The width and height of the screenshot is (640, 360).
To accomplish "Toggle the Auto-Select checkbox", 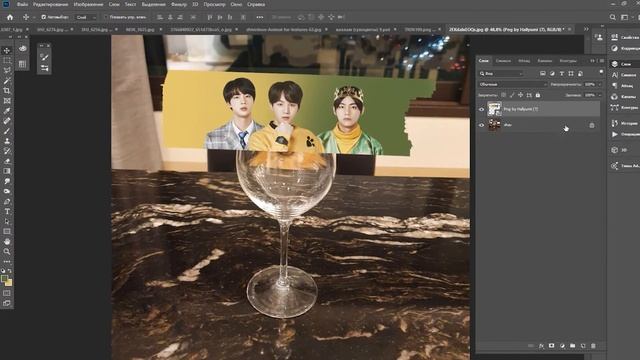I will pyautogui.click(x=44, y=17).
